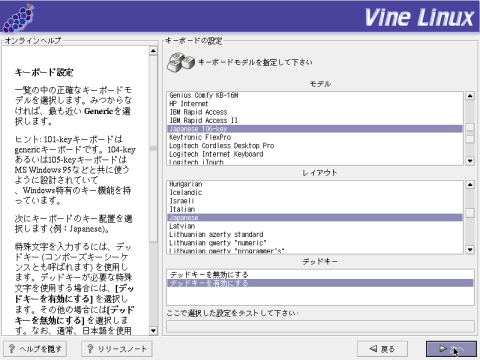Select IBM Rapid Access model
Screen dimensions: 480x360
point(315,112)
